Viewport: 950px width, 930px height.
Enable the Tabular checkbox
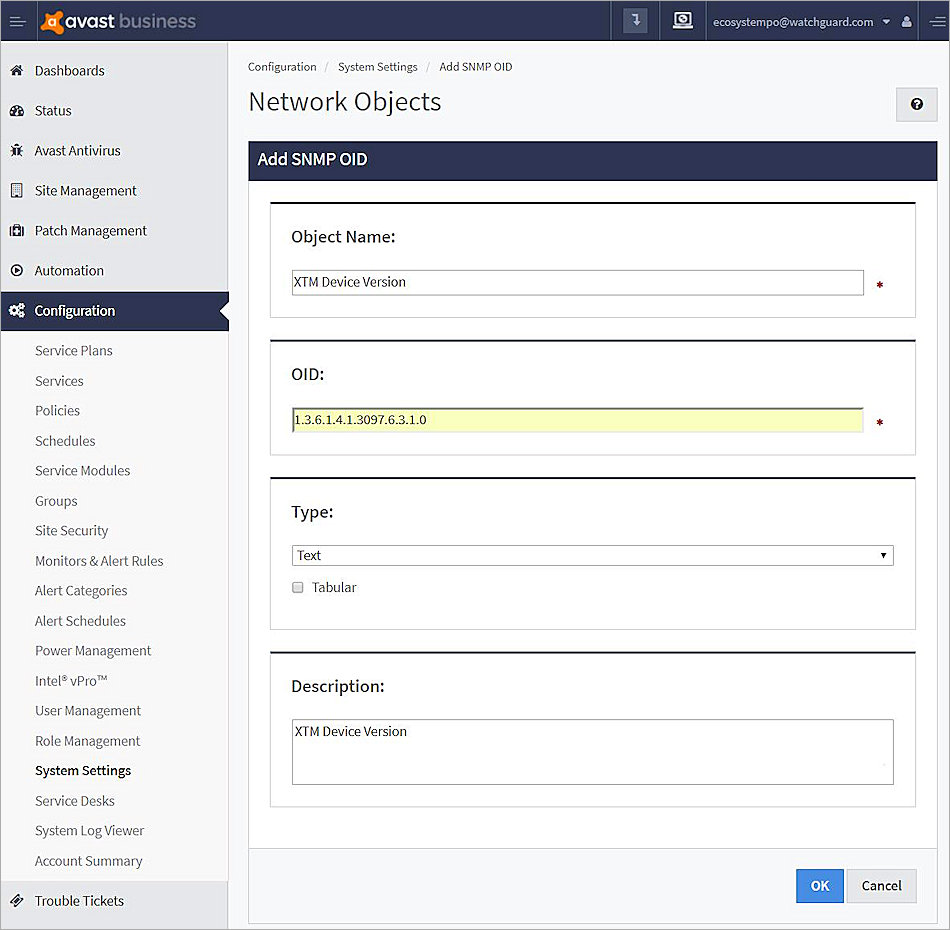[297, 587]
